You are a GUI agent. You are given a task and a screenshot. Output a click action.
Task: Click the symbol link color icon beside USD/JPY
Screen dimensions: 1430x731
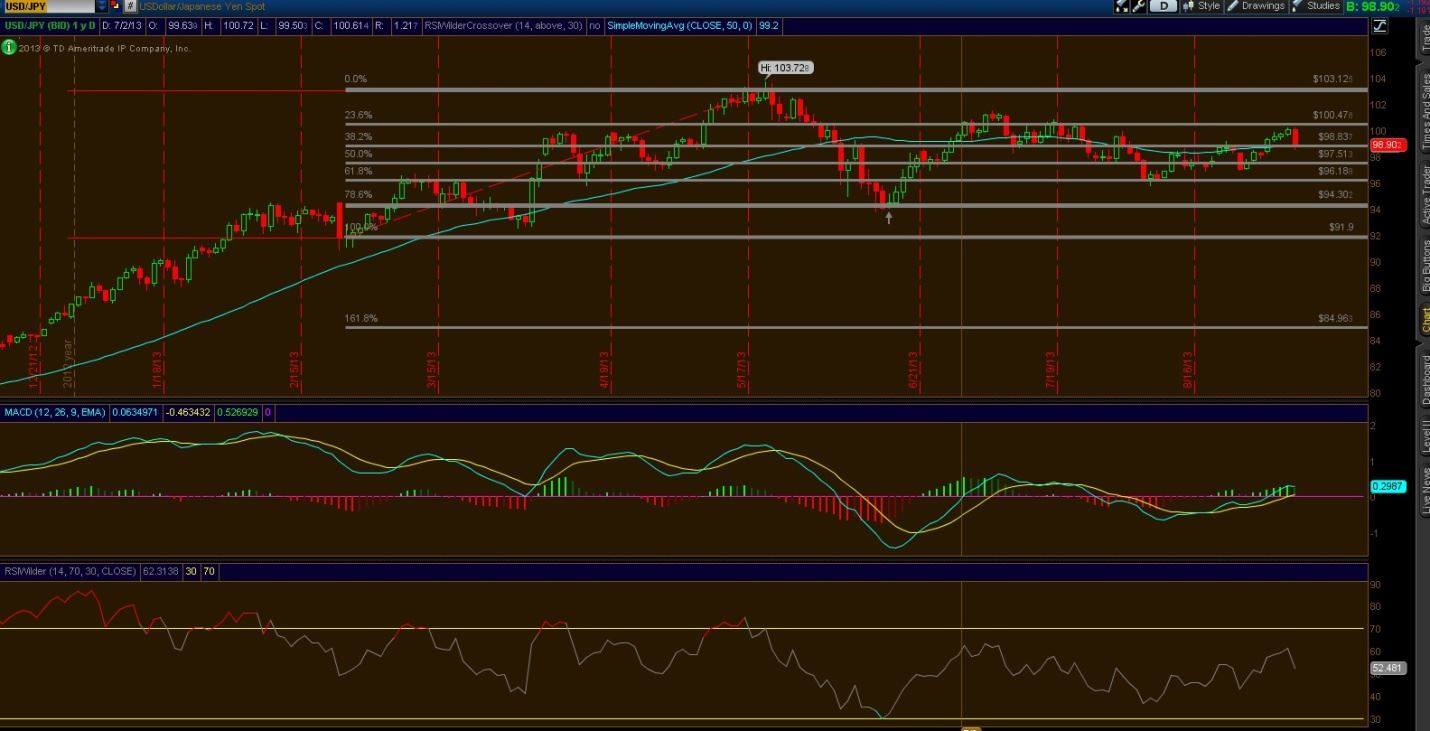pos(114,6)
